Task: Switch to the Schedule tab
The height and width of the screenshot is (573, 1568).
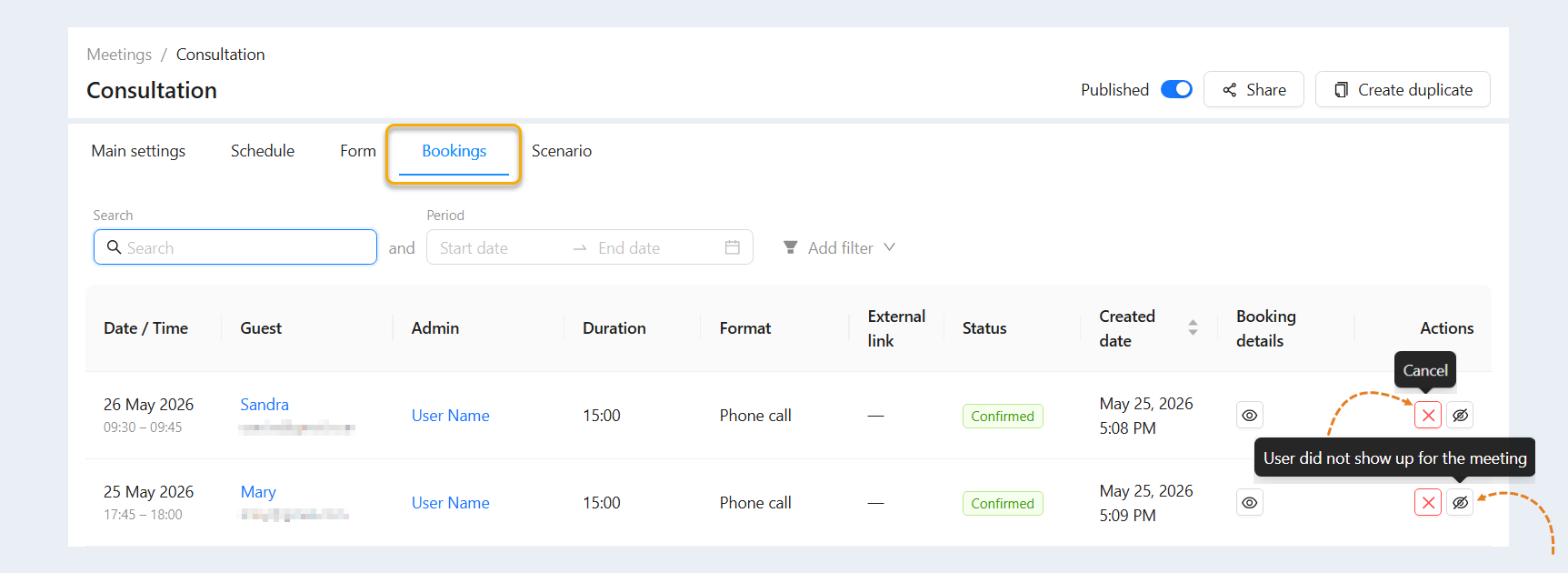Action: pyautogui.click(x=263, y=151)
